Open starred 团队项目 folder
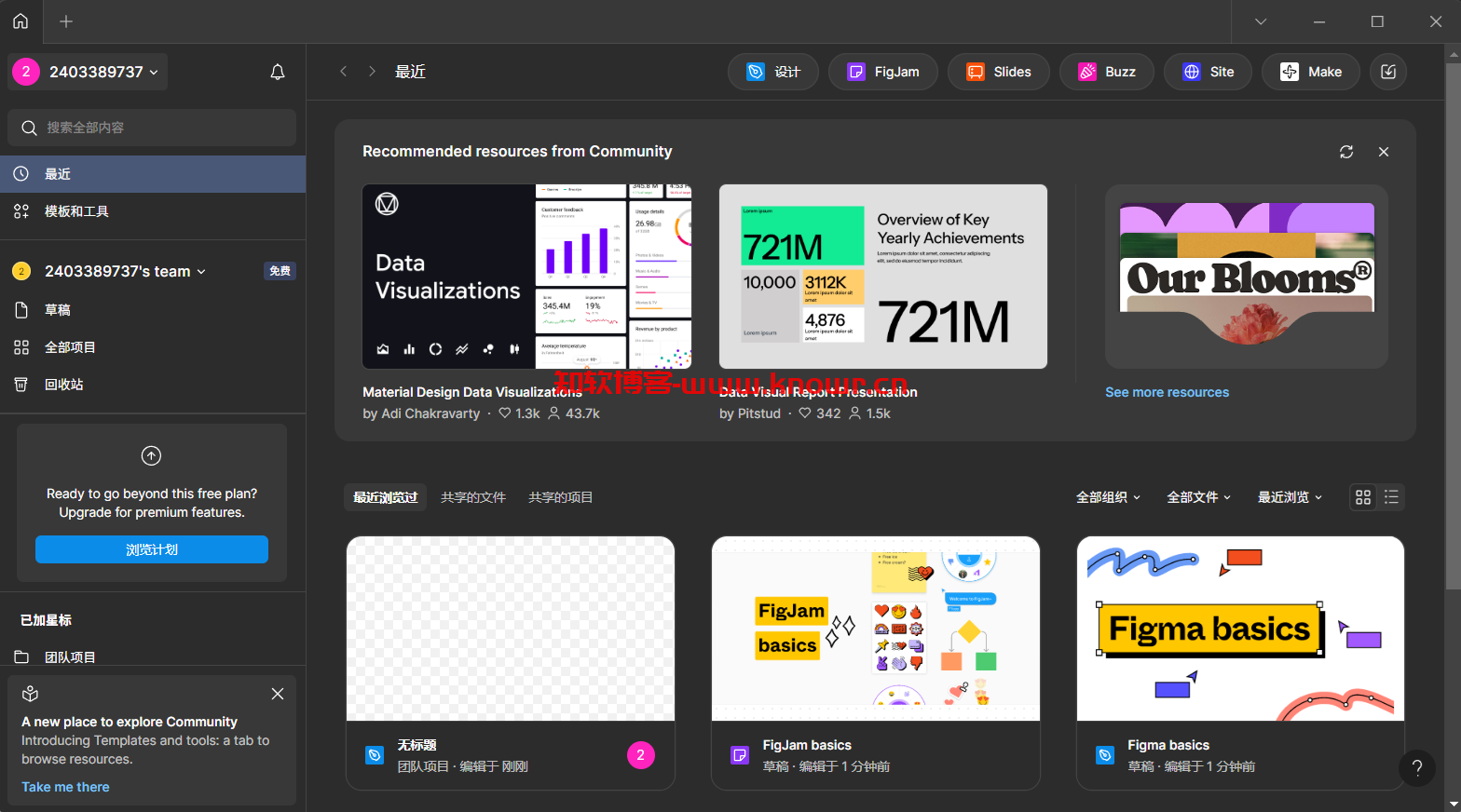The image size is (1461, 812). [153, 656]
